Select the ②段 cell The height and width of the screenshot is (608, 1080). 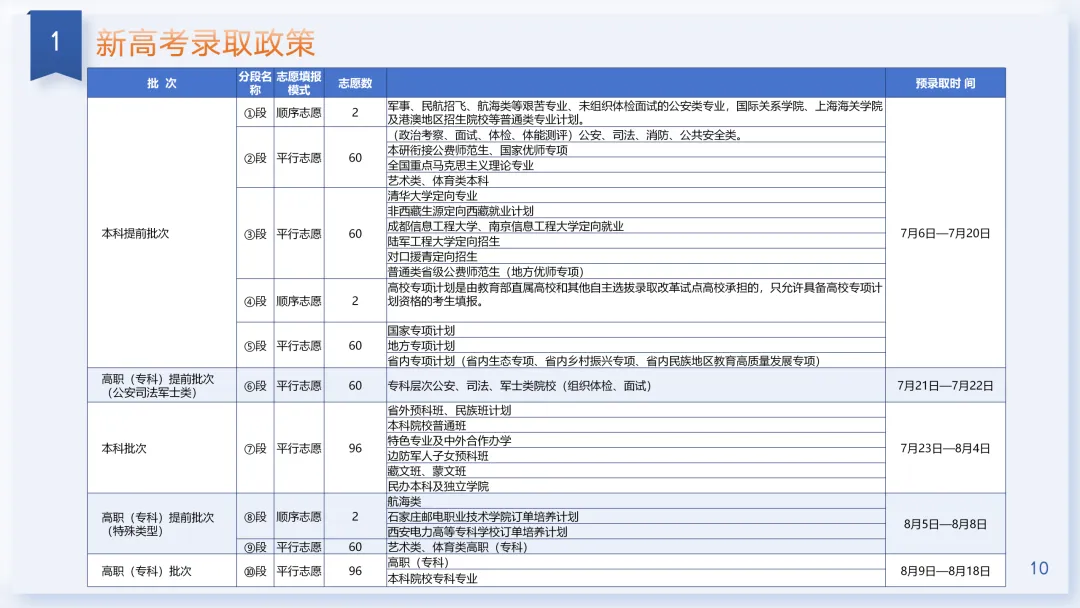point(255,158)
